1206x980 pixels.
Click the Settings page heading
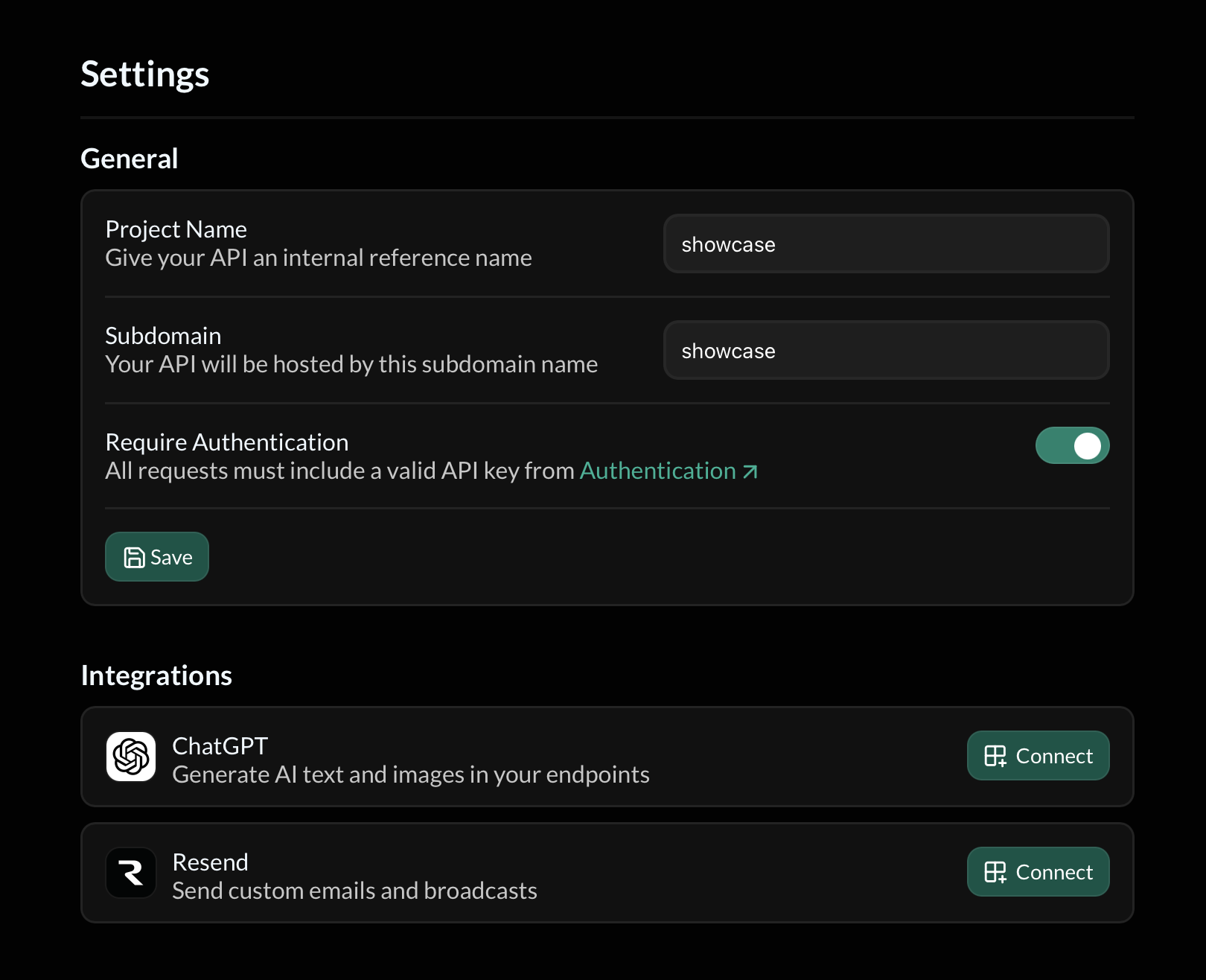(145, 74)
